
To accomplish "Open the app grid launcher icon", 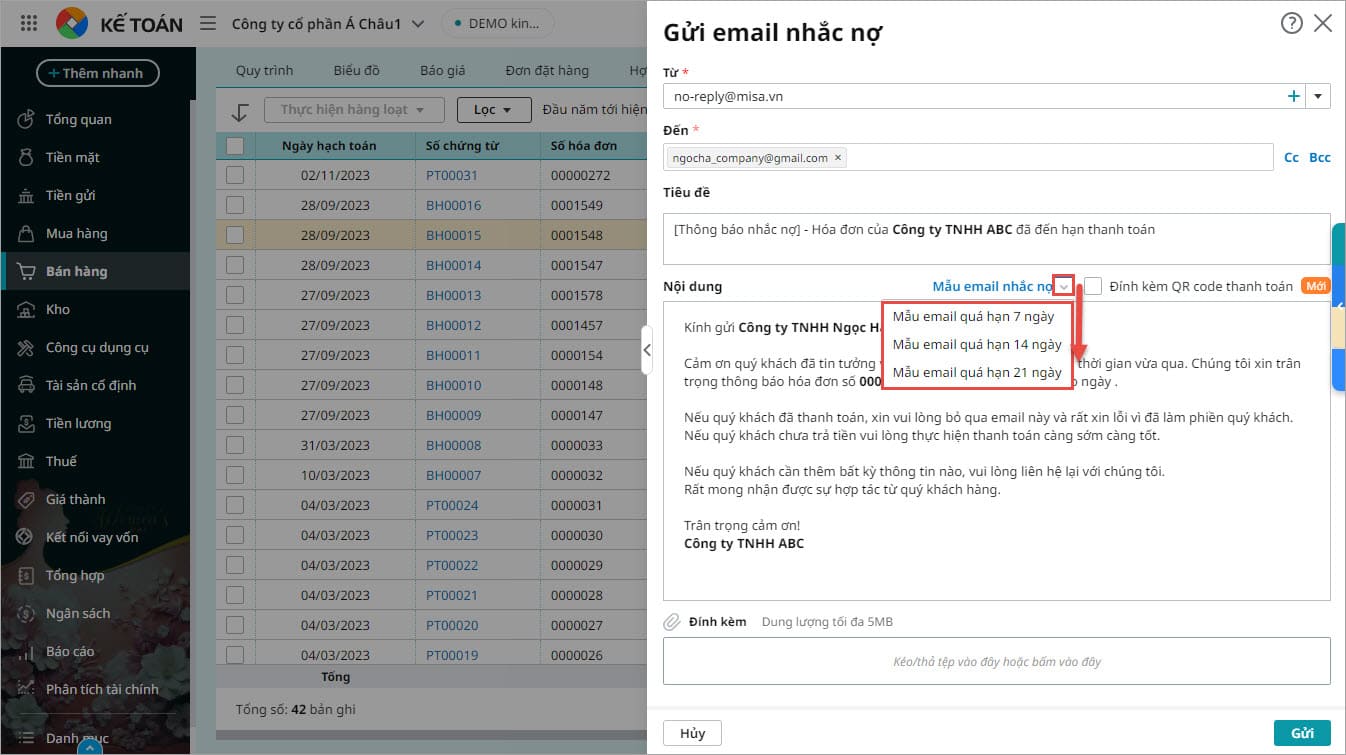I will (29, 23).
